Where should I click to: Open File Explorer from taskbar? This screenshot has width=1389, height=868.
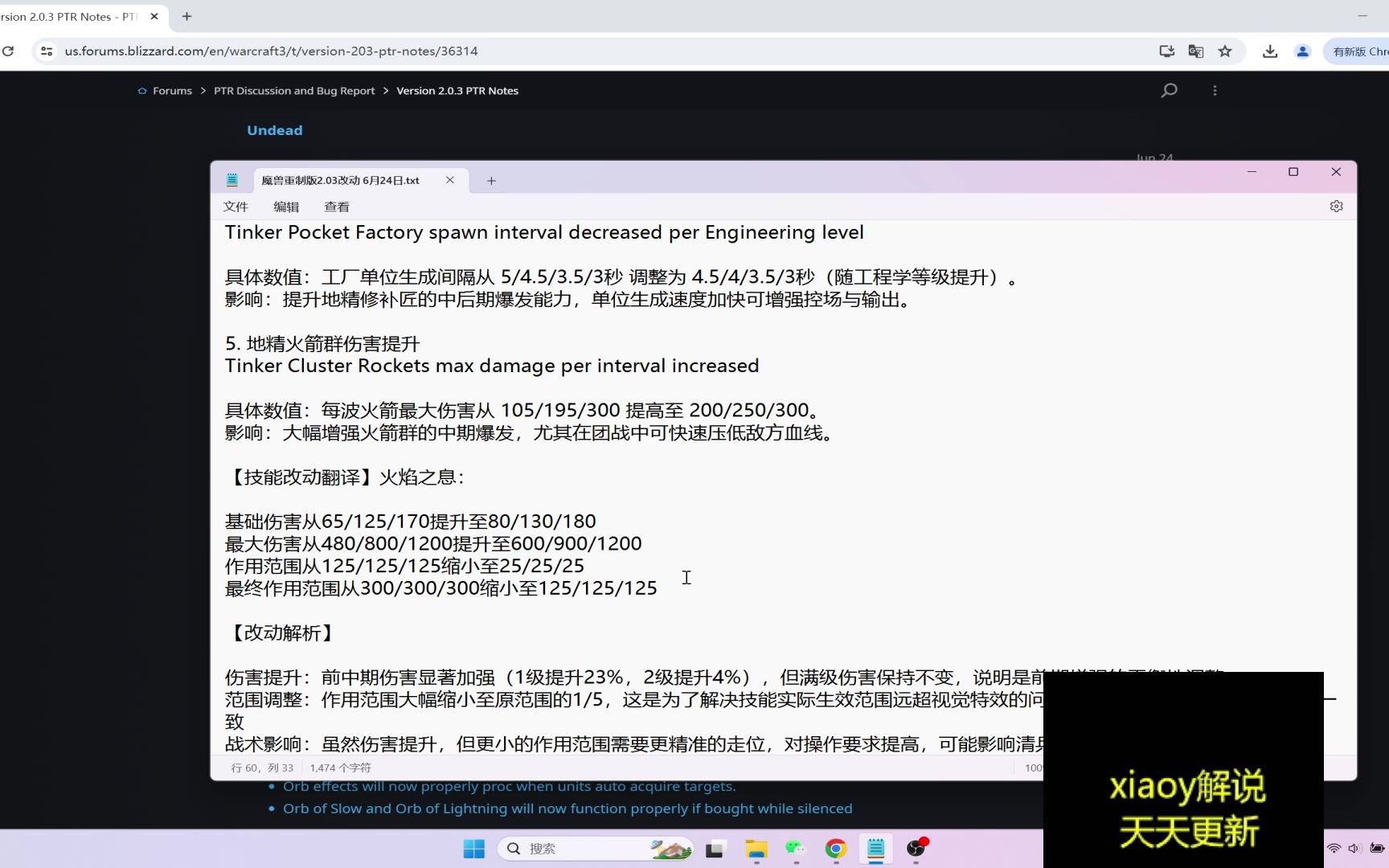pos(756,849)
